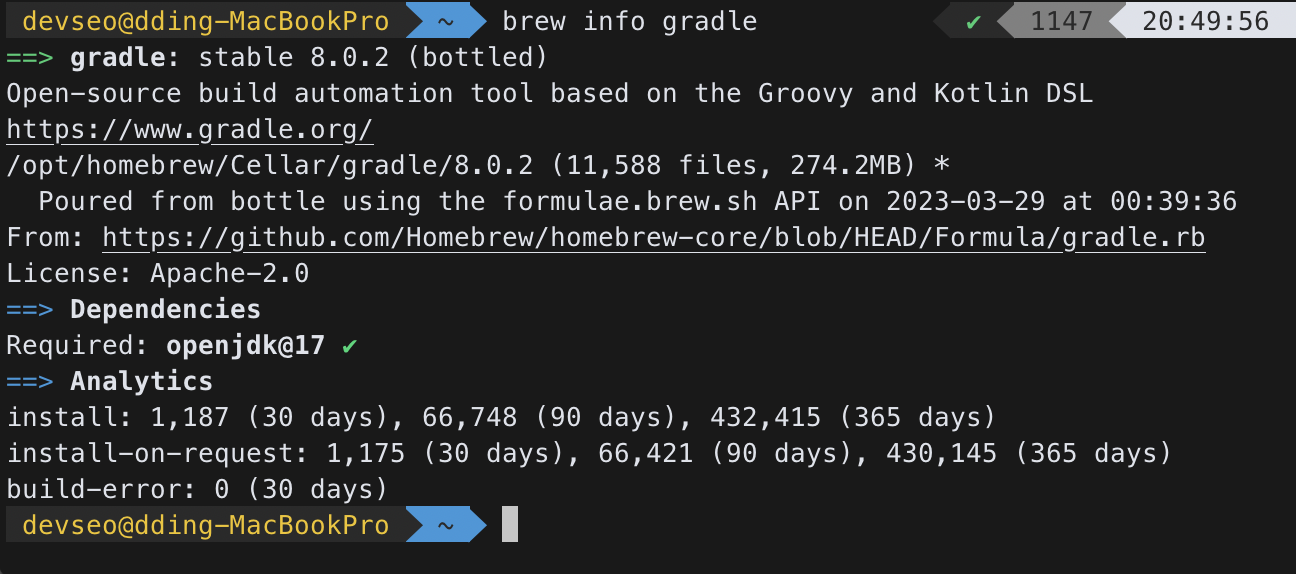Click the '430,145 (365 days)' value
This screenshot has width=1296, height=574.
1029,454
